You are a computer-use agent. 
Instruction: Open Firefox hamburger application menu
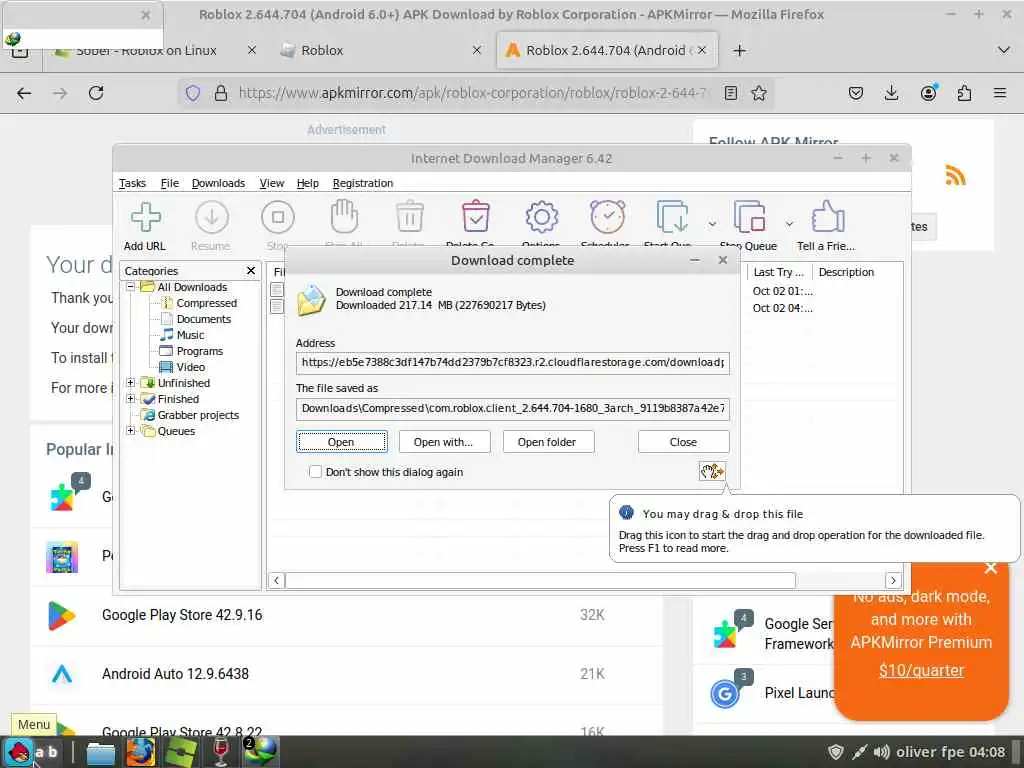(1000, 93)
